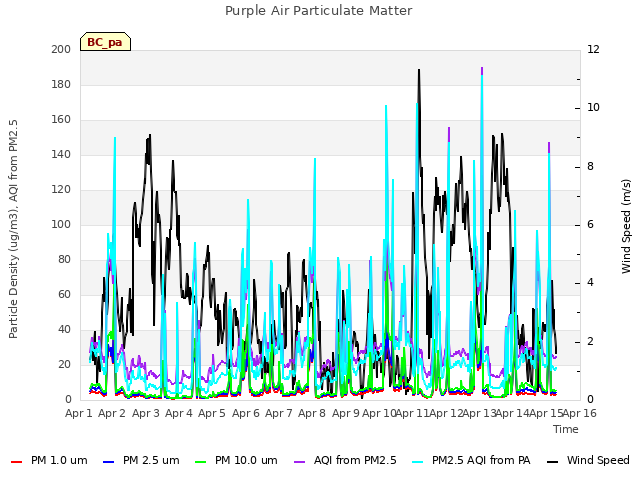Click the Purple Air Particulate Matter title
Viewport: 640px width, 480px height.
(x=319, y=10)
